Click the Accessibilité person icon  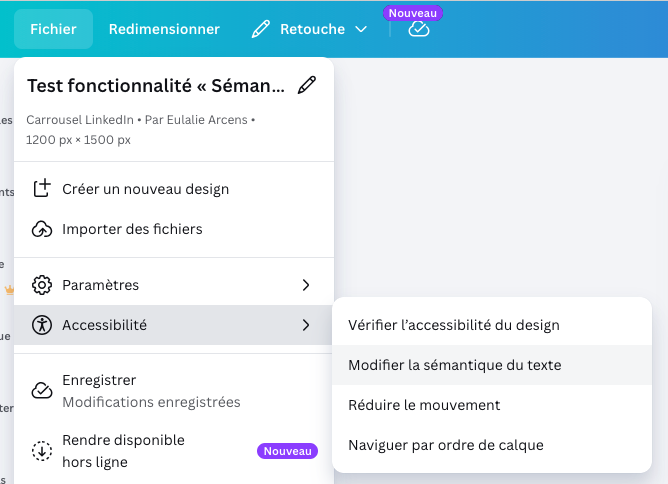[42, 325]
